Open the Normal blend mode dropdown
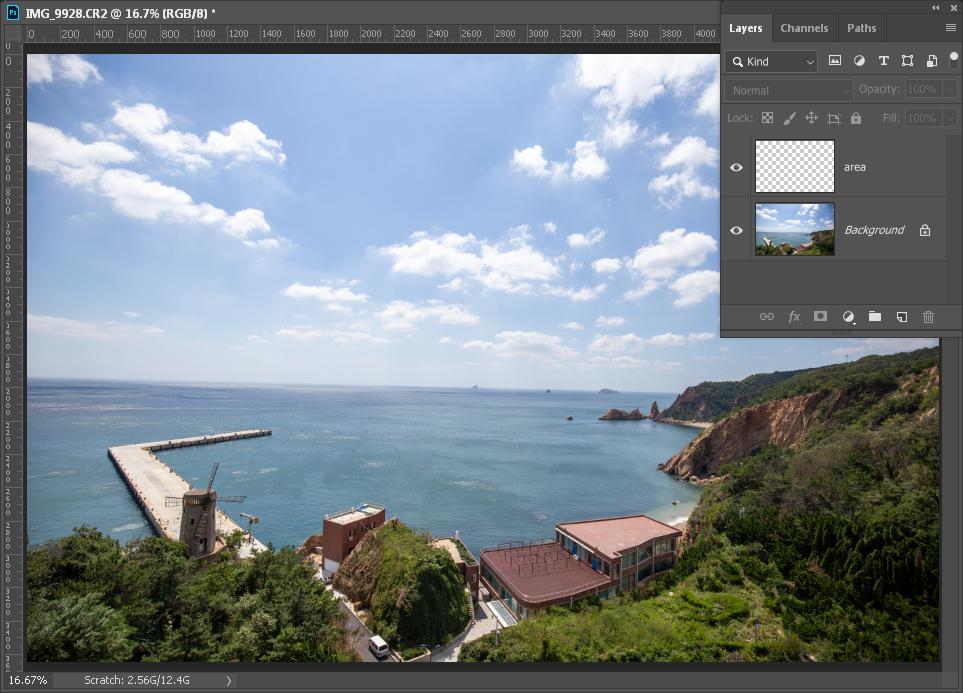The width and height of the screenshot is (963, 693). (x=789, y=90)
